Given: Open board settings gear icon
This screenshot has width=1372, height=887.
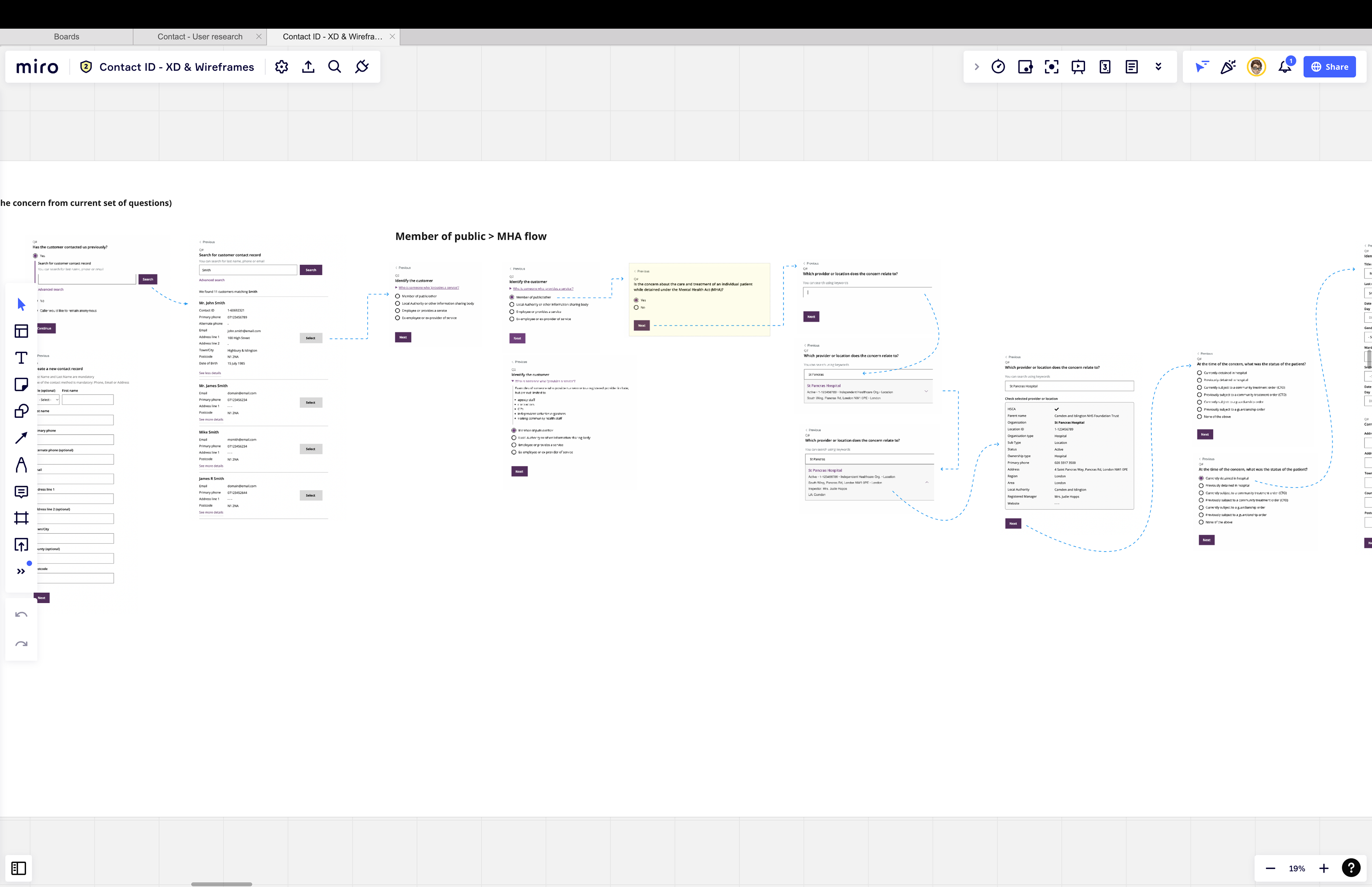Looking at the screenshot, I should (x=281, y=67).
